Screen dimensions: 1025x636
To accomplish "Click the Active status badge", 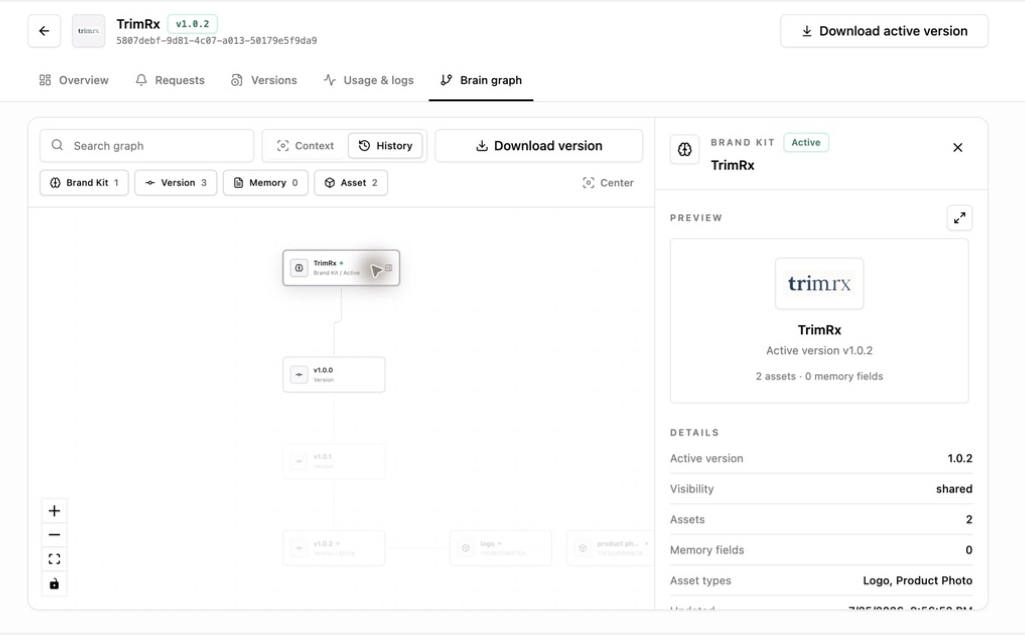I will 806,142.
